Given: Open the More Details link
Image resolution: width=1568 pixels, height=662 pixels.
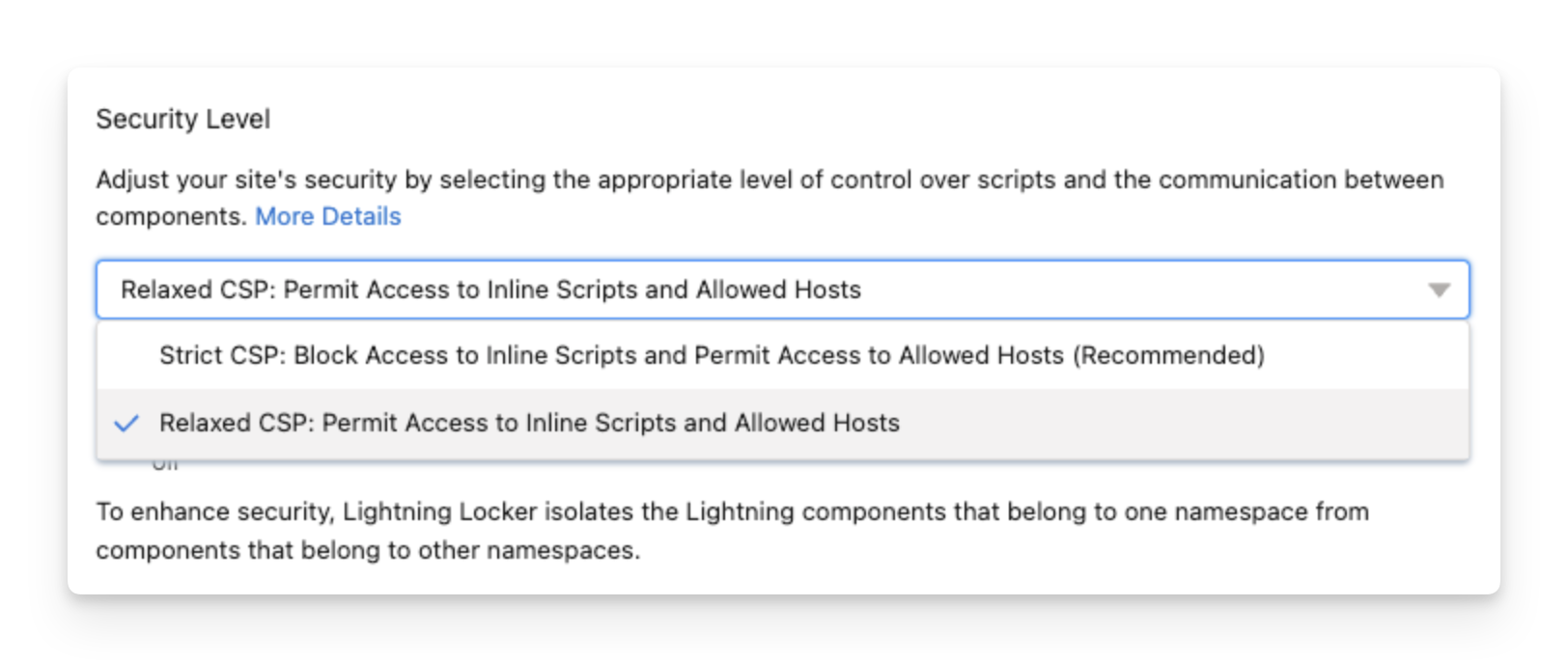Looking at the screenshot, I should (327, 216).
